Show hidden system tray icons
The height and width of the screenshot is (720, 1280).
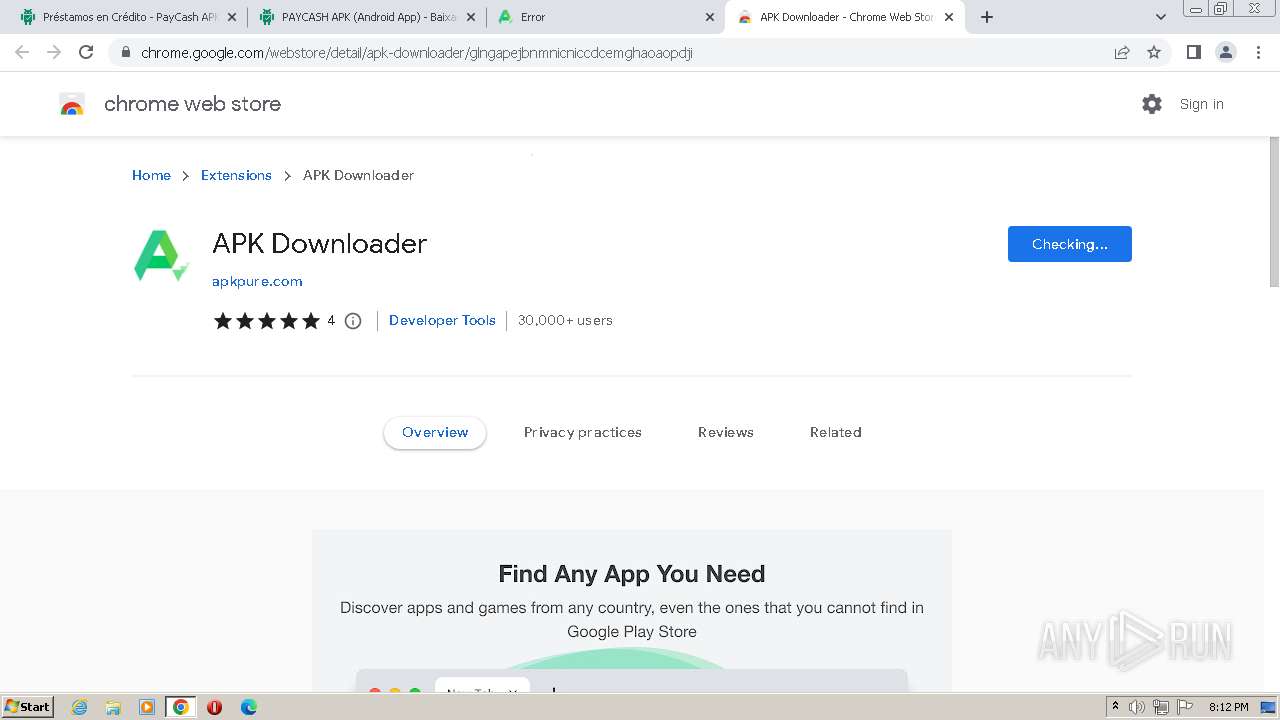[x=1115, y=707]
